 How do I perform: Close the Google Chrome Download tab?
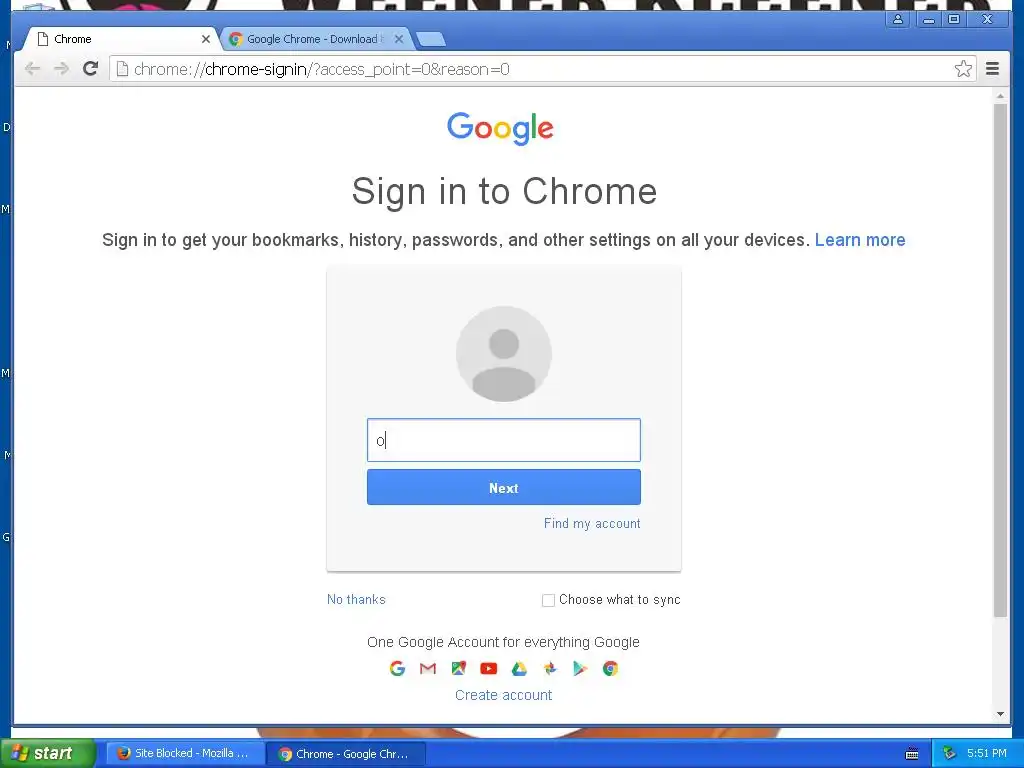pyautogui.click(x=399, y=39)
